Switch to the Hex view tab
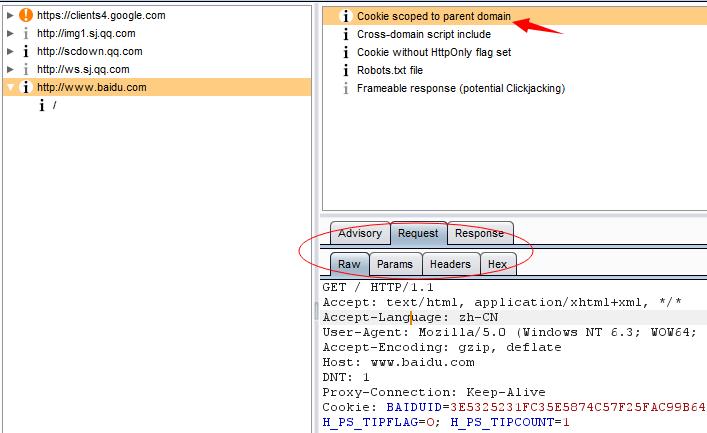The image size is (707, 433). coord(497,264)
